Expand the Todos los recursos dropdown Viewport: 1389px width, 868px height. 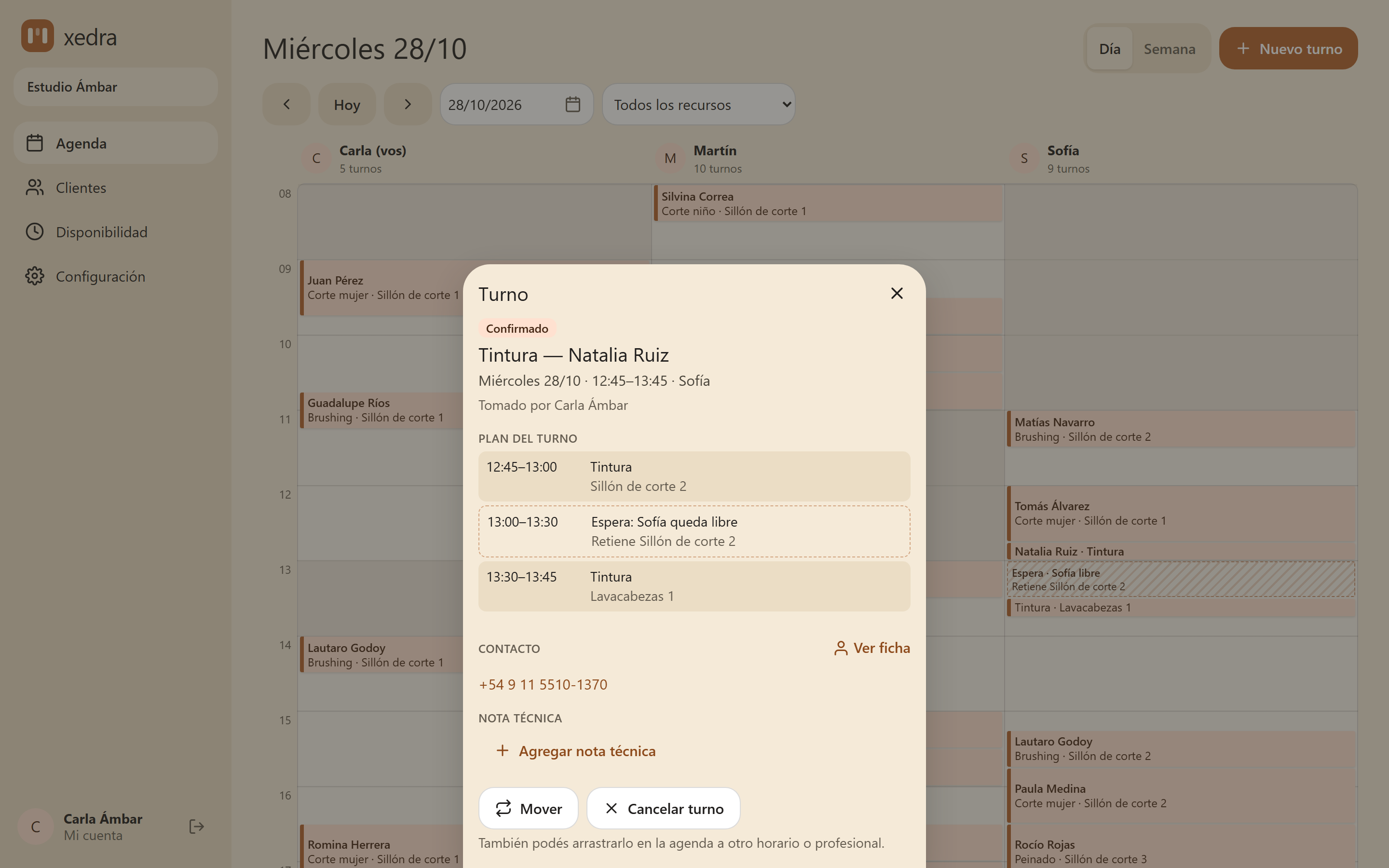pos(698,105)
